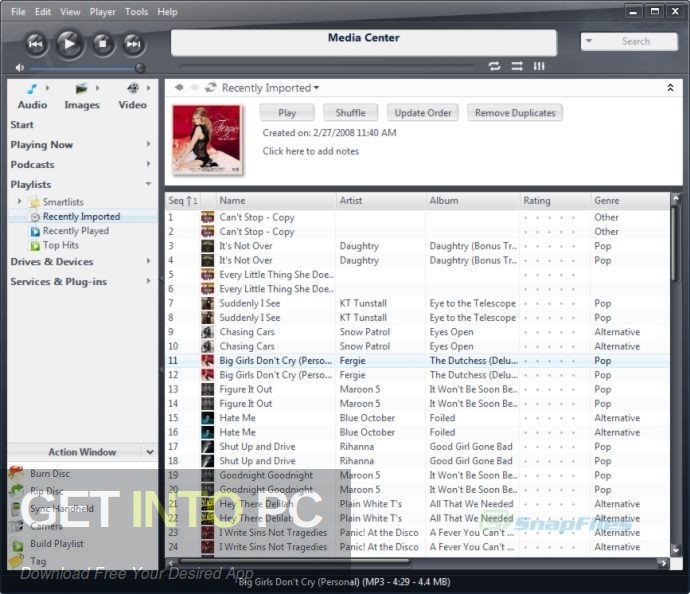The image size is (690, 594).
Task: Click the main Play button in transport
Action: pos(69,44)
